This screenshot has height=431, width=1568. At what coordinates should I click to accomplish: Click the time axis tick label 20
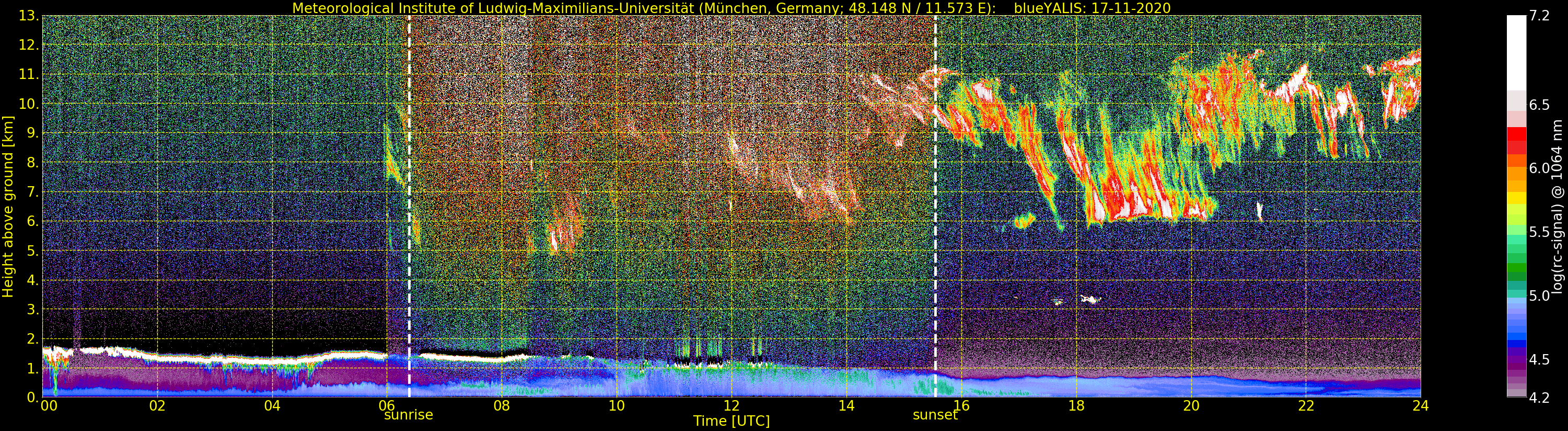click(x=1191, y=406)
